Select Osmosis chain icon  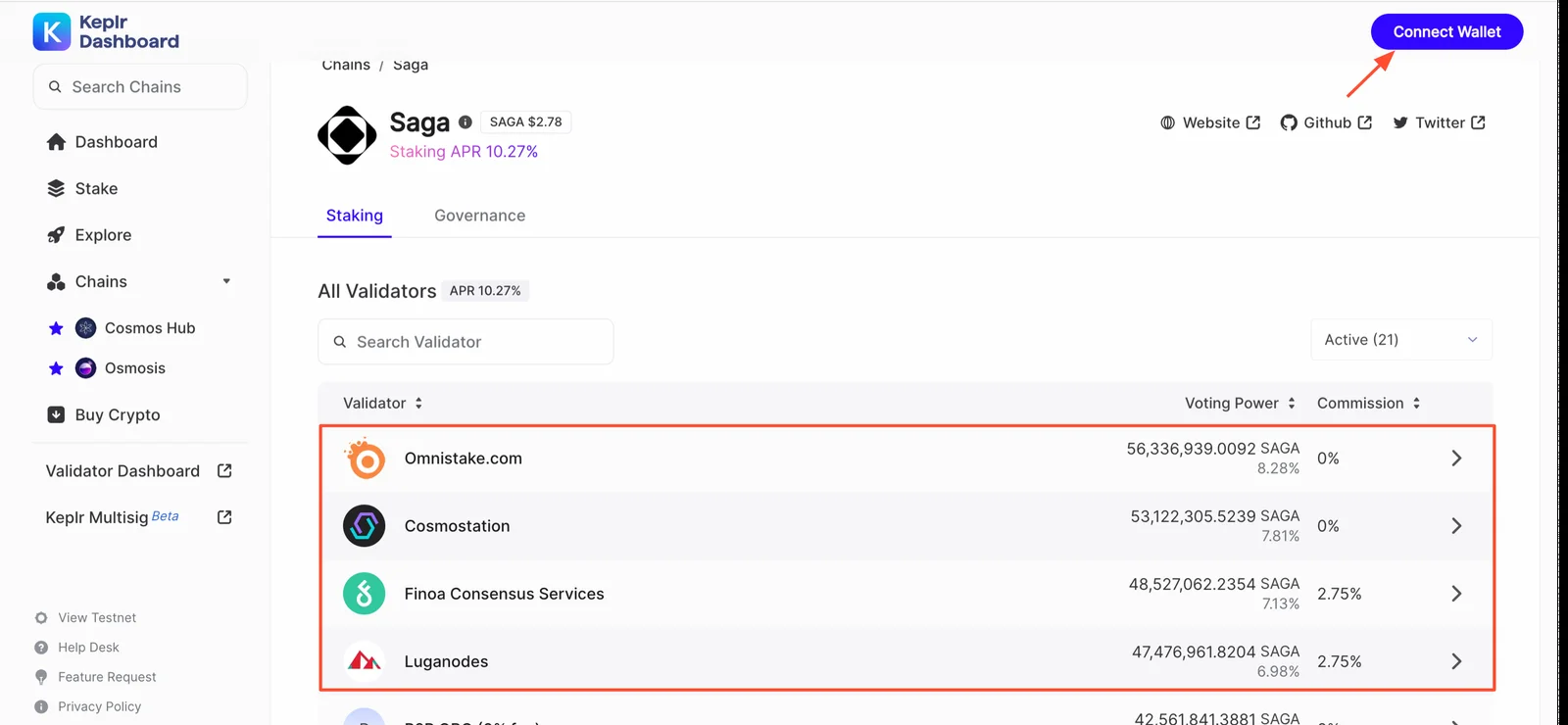[86, 368]
